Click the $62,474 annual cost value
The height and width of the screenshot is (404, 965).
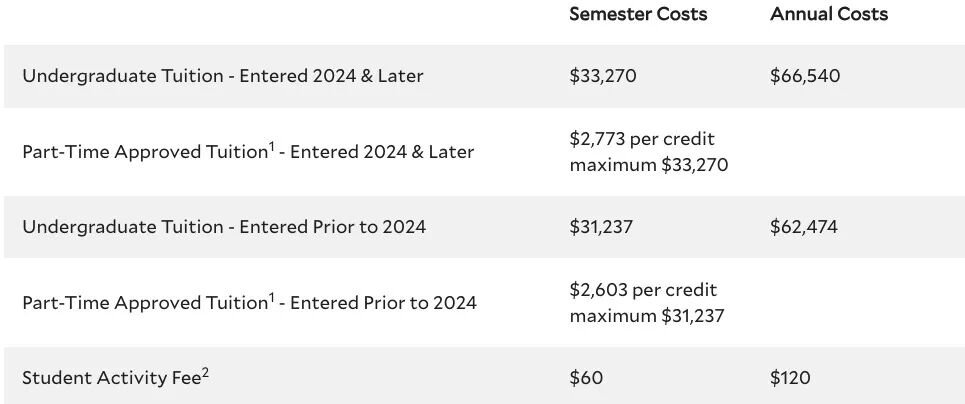click(x=804, y=227)
